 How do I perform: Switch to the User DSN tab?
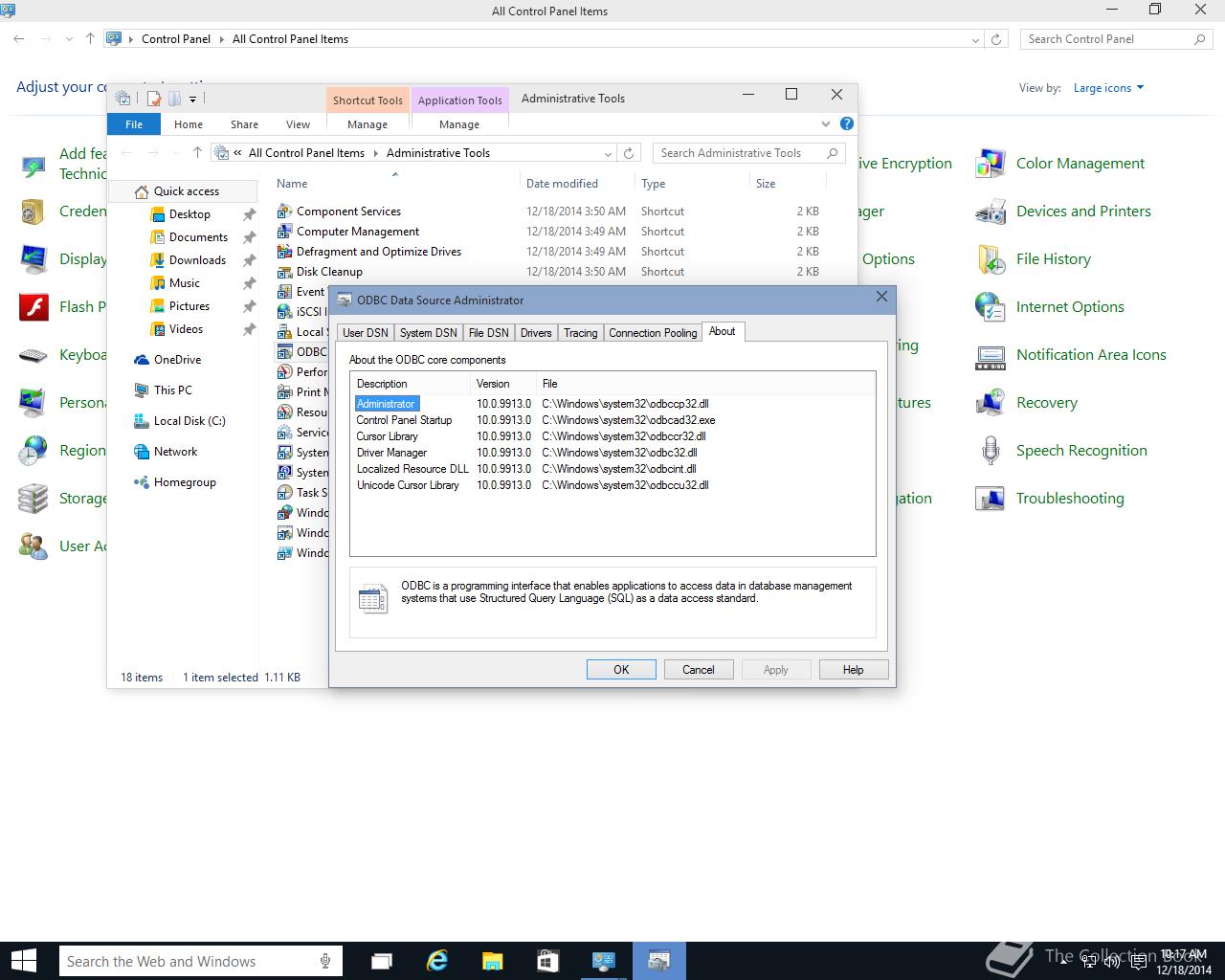(x=366, y=333)
